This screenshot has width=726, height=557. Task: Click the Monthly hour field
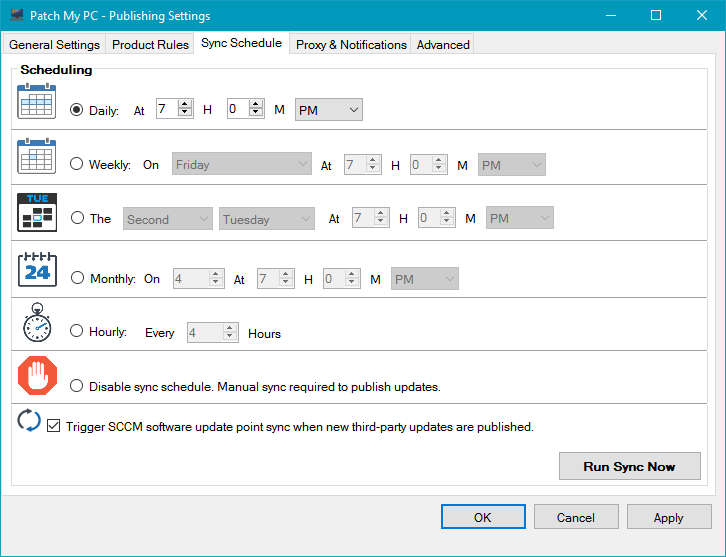pyautogui.click(x=268, y=279)
